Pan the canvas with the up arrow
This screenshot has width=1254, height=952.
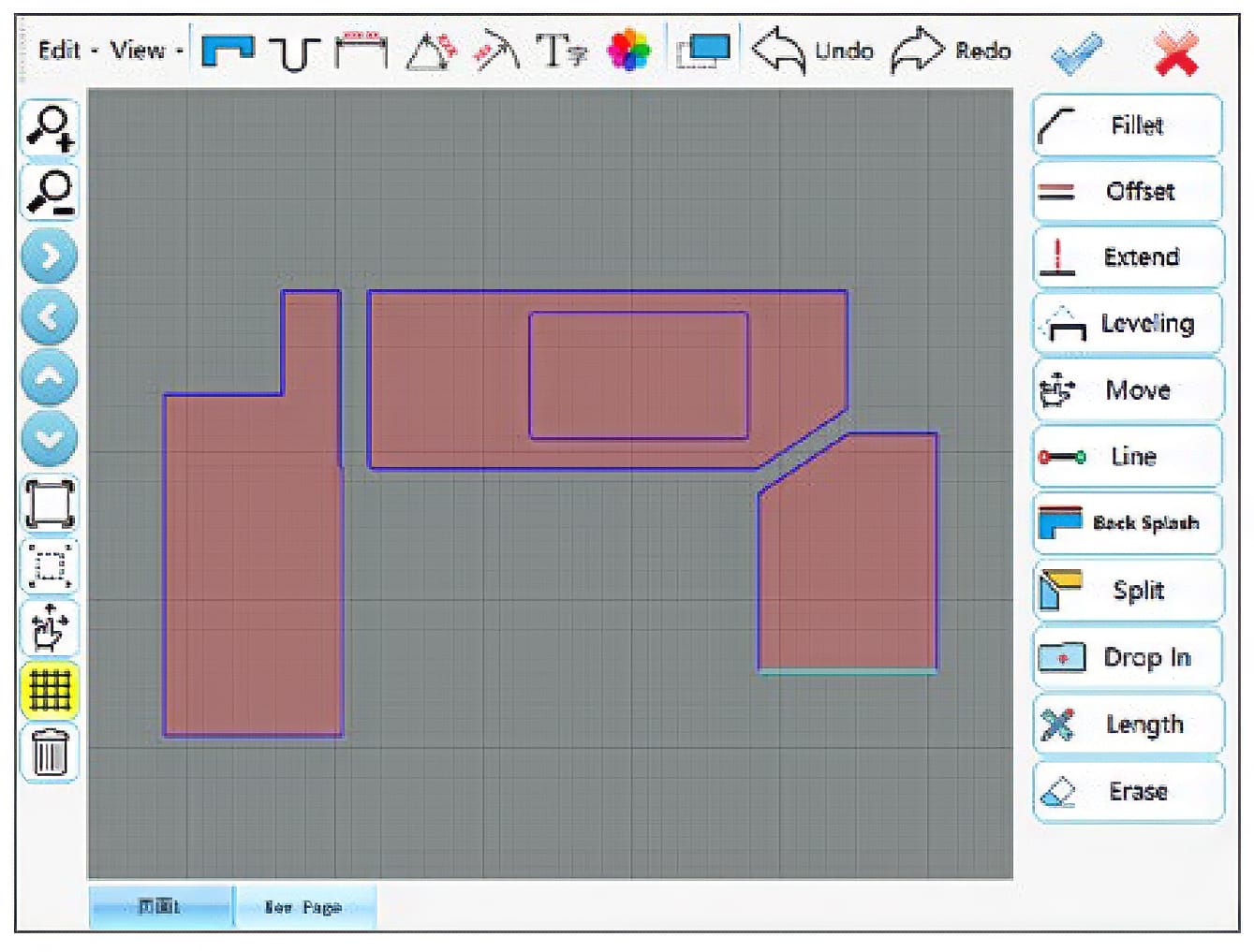click(50, 378)
